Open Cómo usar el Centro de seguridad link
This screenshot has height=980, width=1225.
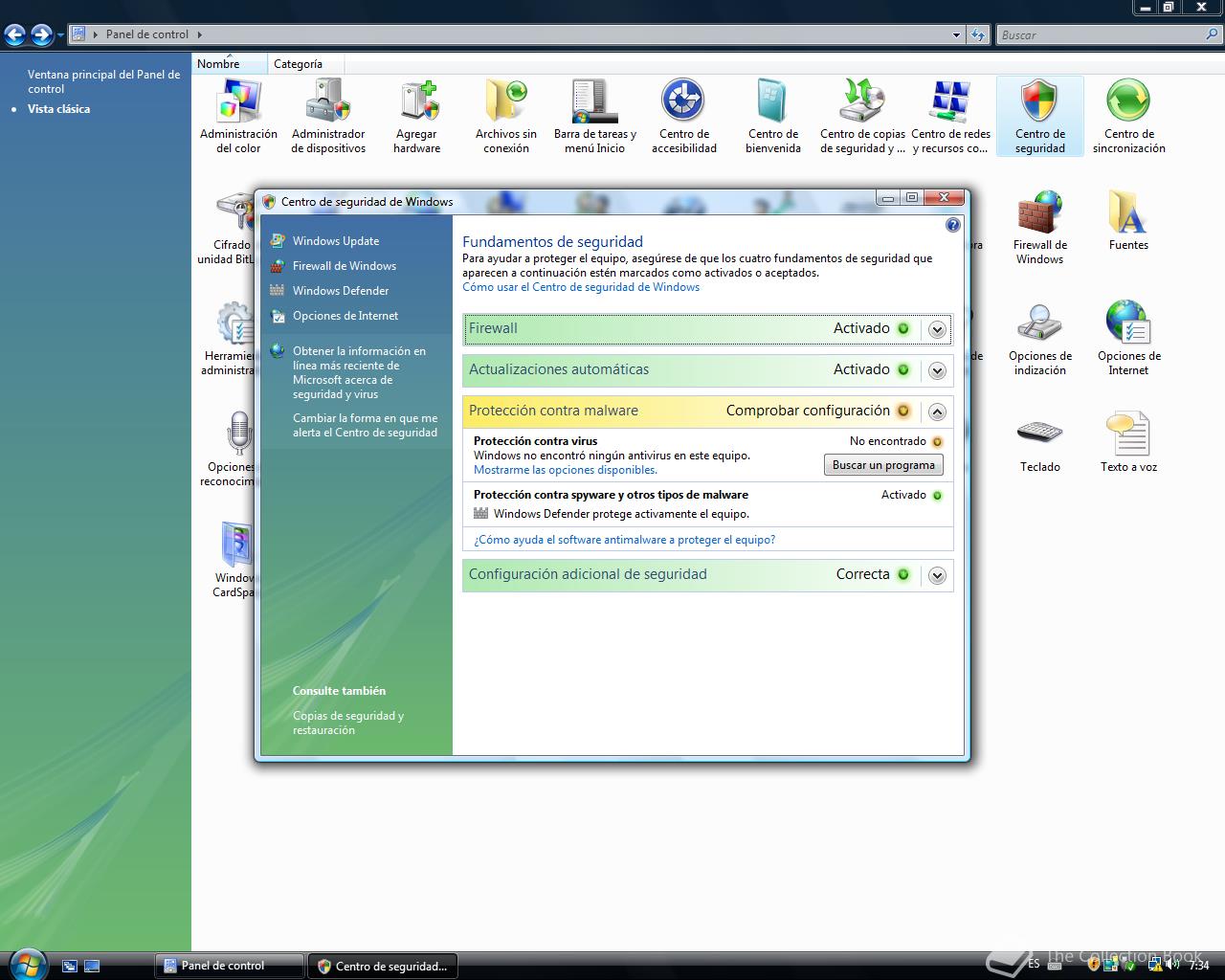(581, 287)
